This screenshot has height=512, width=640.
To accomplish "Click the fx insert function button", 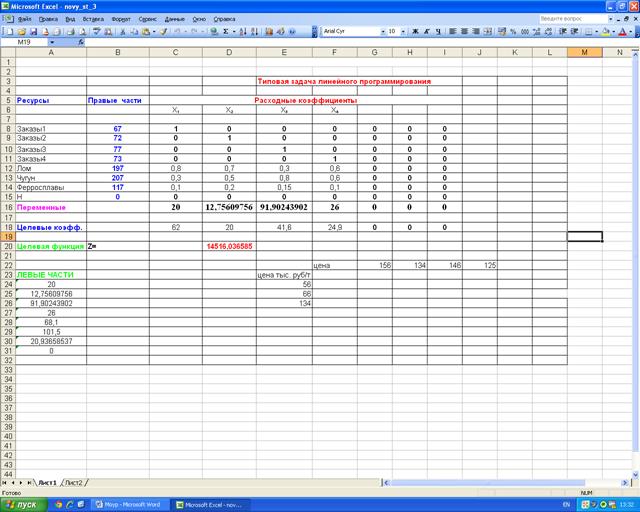I will coord(81,42).
